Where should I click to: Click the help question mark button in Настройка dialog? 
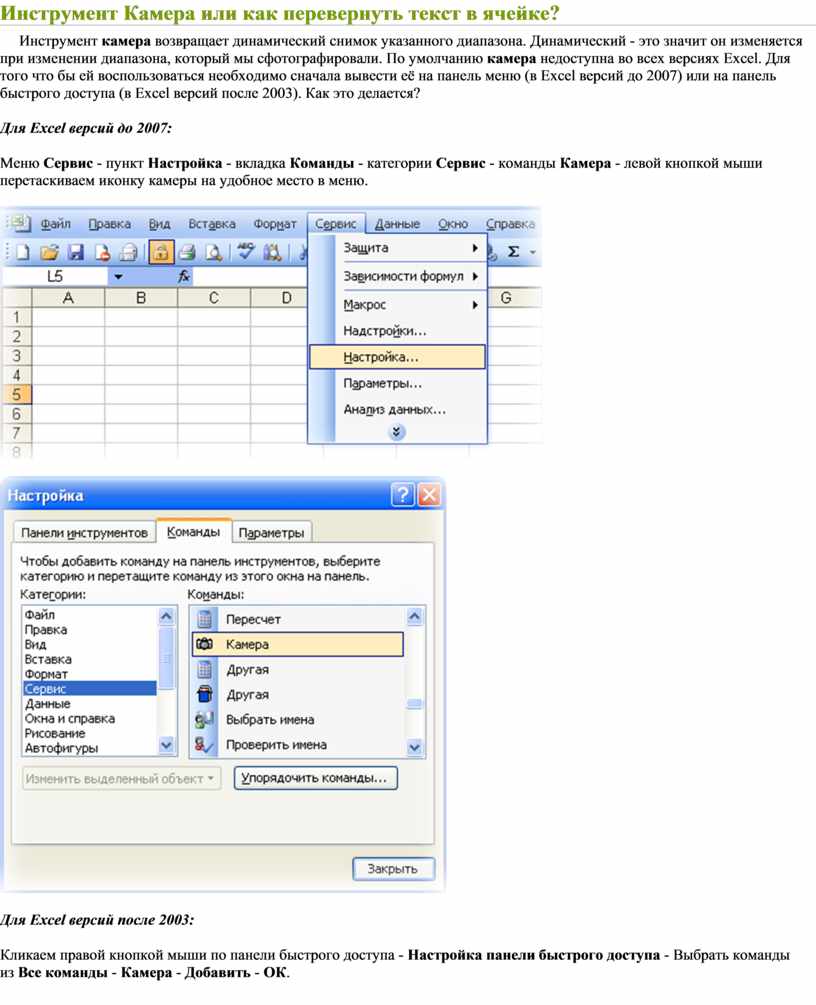coord(402,495)
